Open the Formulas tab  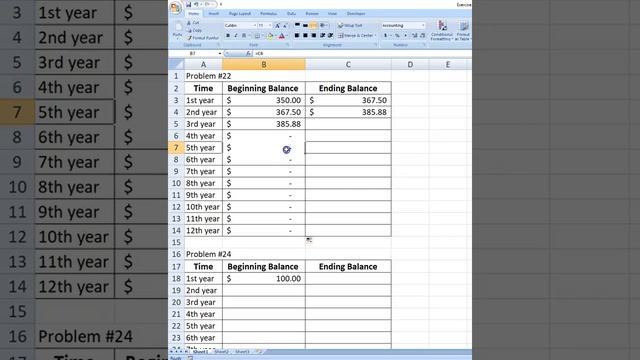click(x=268, y=13)
